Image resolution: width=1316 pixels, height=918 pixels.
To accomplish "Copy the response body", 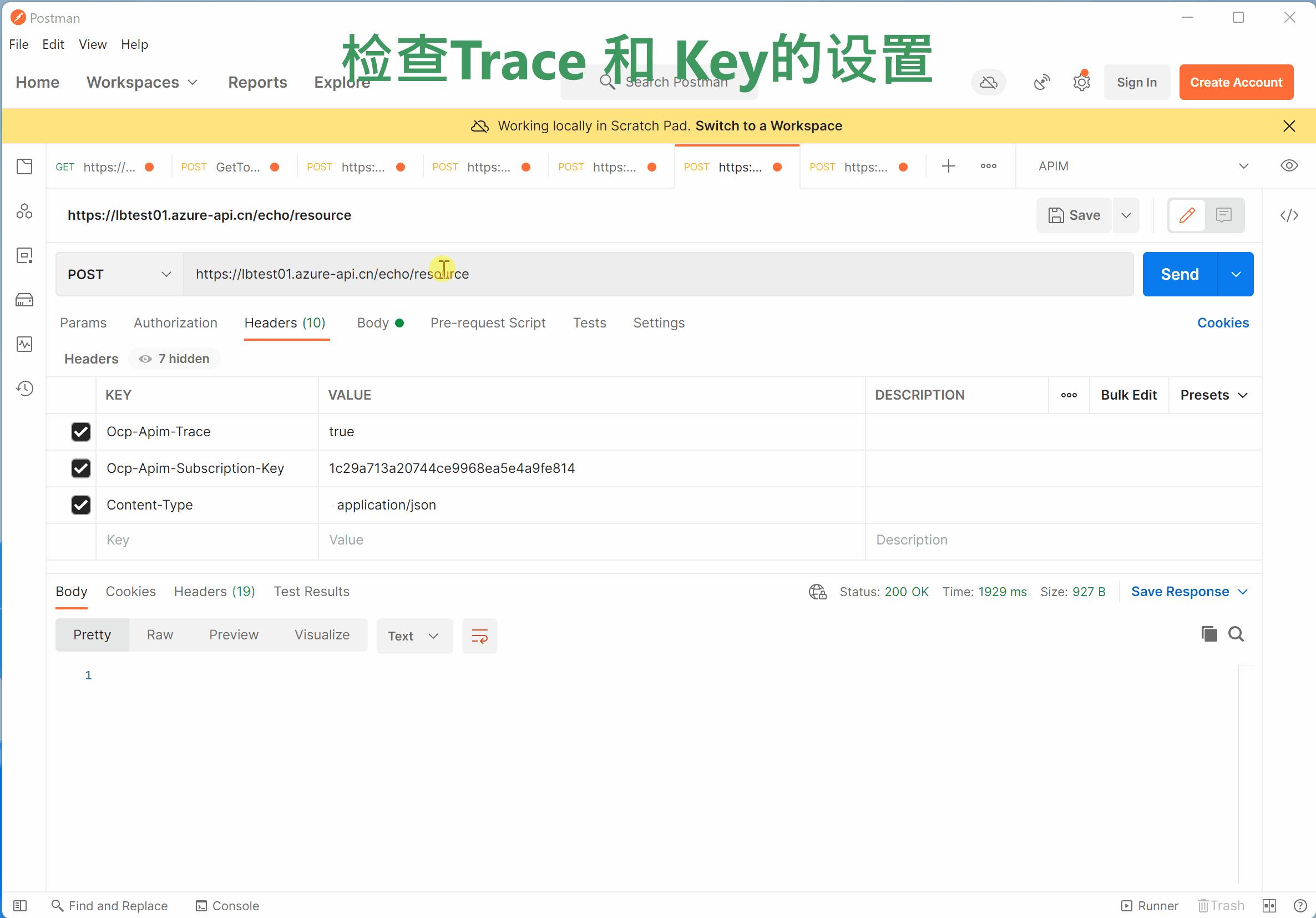I will click(x=1208, y=634).
